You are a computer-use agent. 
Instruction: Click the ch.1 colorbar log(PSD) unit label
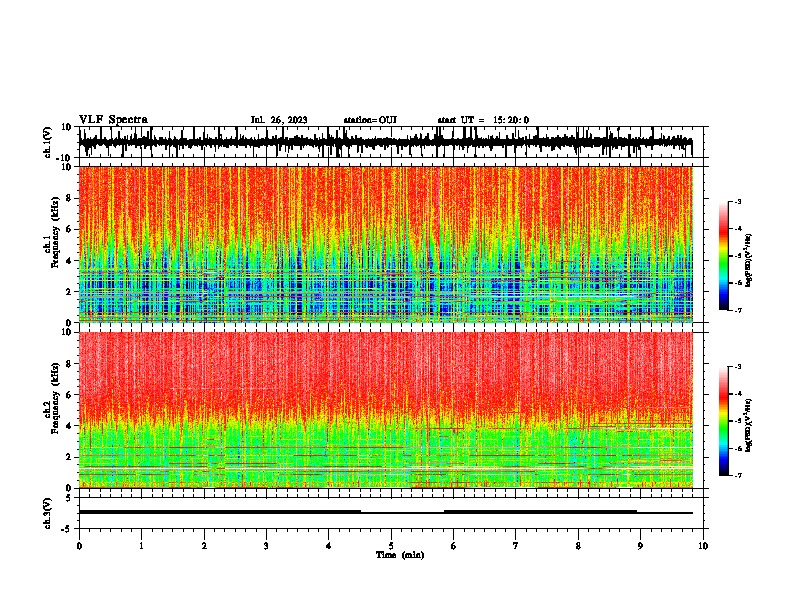[x=749, y=261]
